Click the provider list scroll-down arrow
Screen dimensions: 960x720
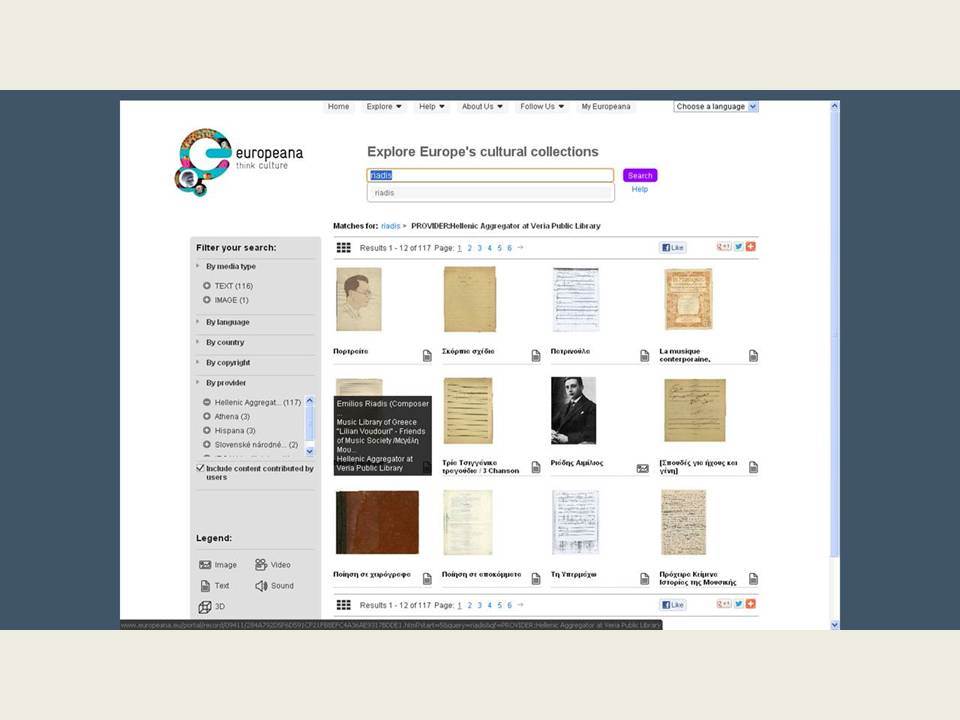coord(310,451)
